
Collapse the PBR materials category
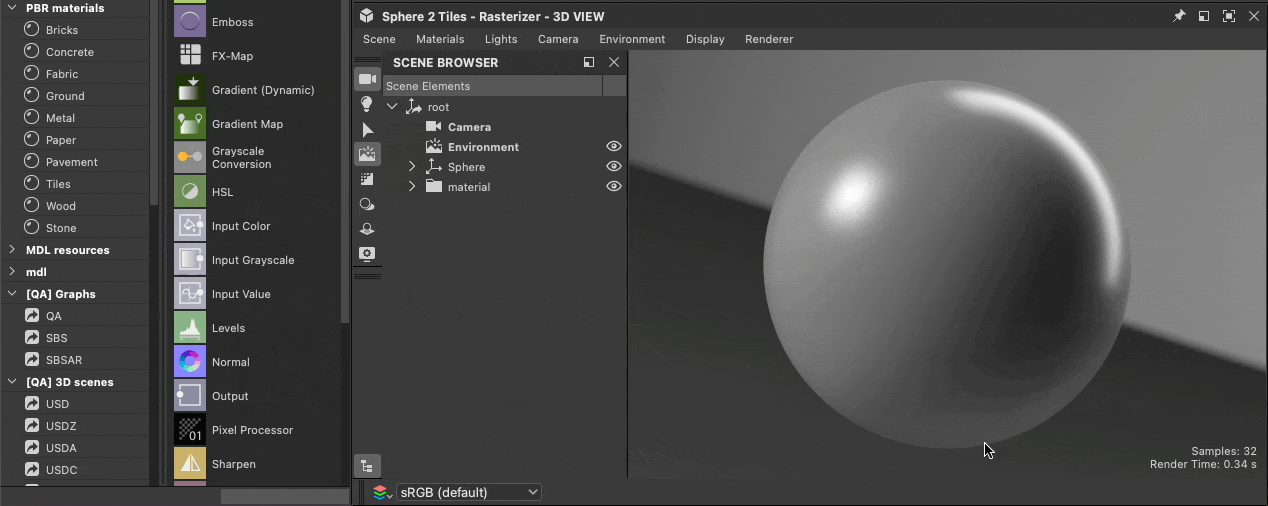(12, 8)
